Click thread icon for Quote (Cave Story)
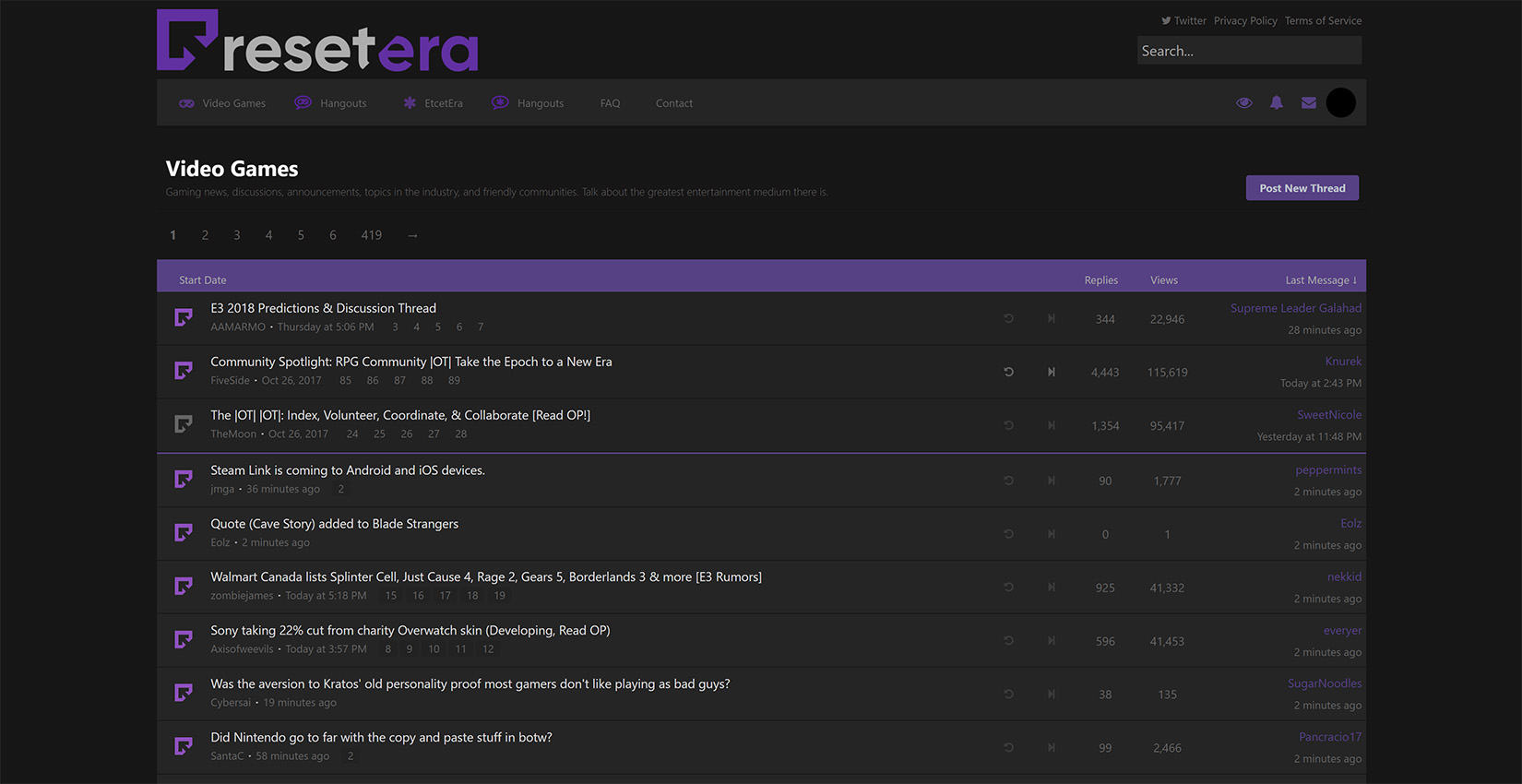The width and height of the screenshot is (1522, 784). coord(184,533)
